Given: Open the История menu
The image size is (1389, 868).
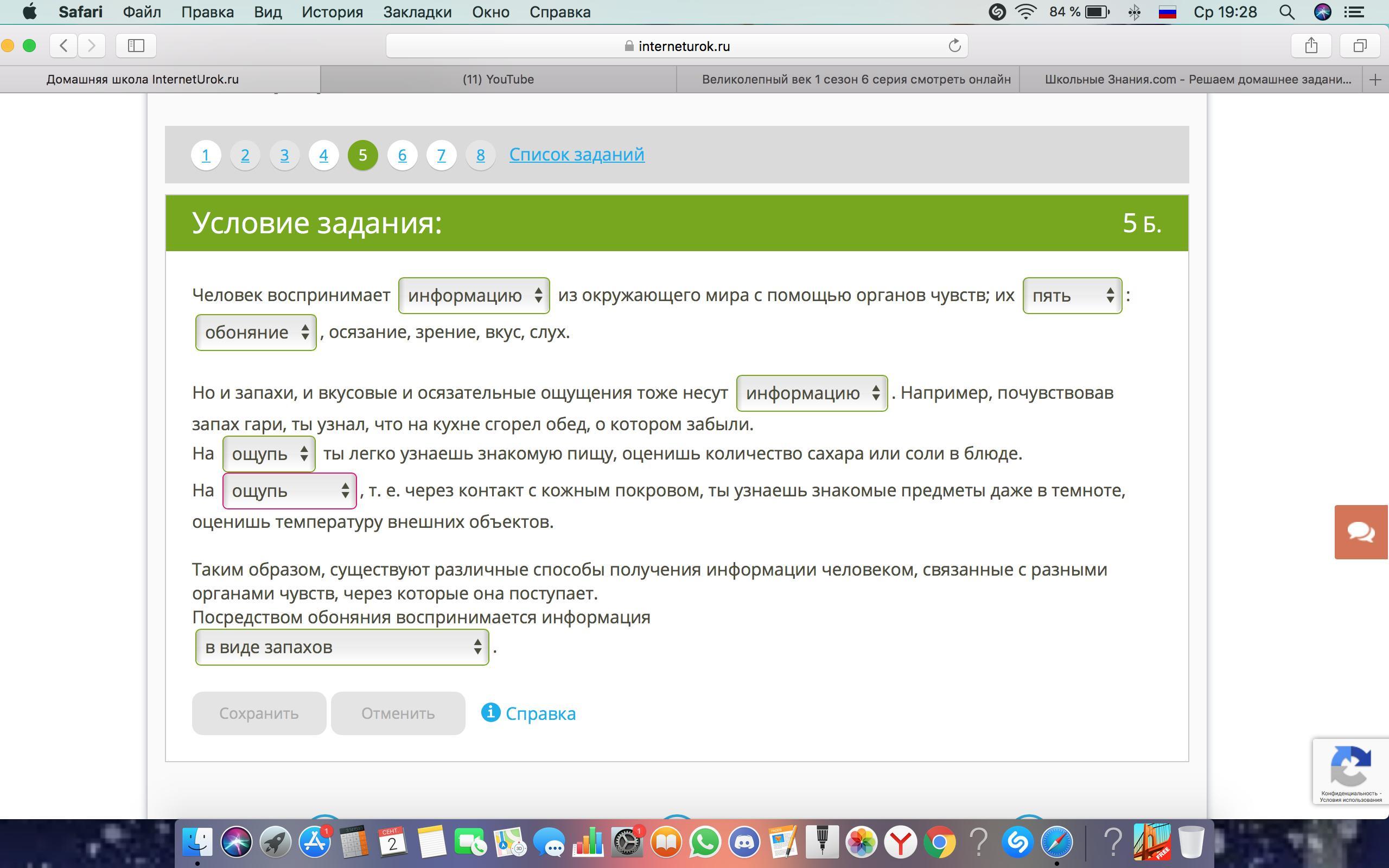Looking at the screenshot, I should (x=332, y=12).
